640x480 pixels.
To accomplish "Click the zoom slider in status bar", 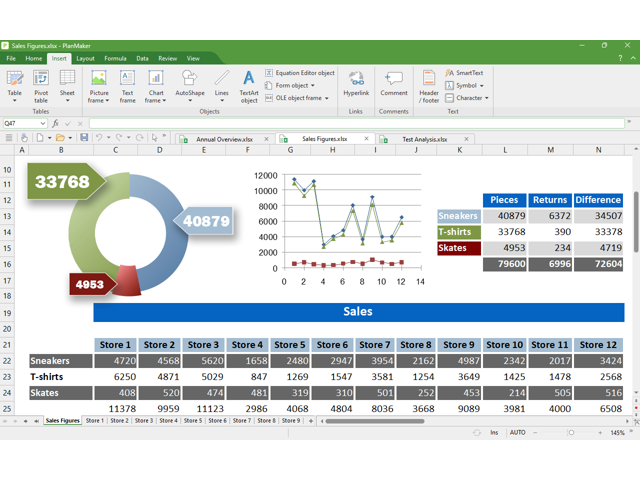I will tap(571, 433).
